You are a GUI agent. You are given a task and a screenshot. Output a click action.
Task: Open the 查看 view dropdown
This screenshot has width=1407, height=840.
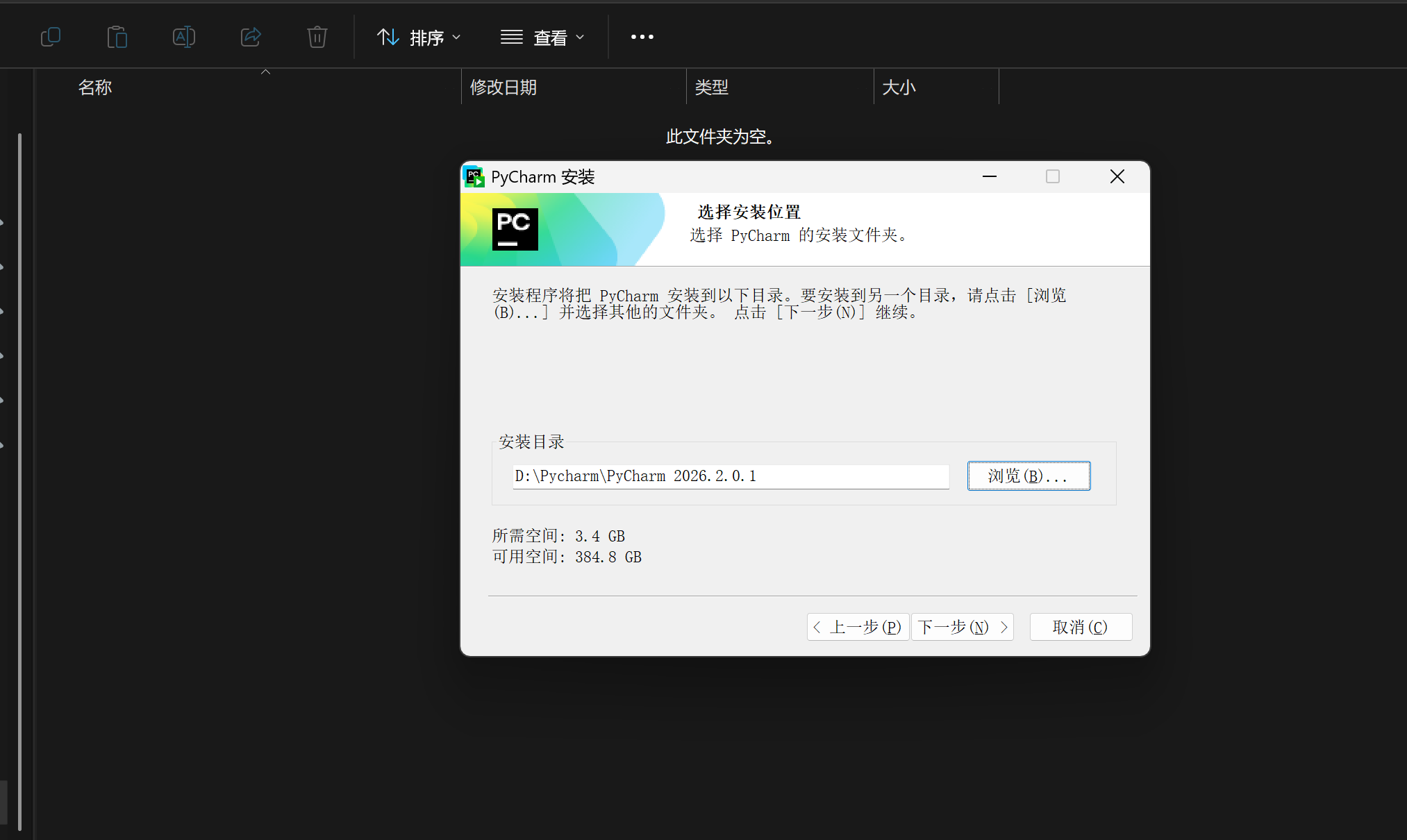coord(542,37)
